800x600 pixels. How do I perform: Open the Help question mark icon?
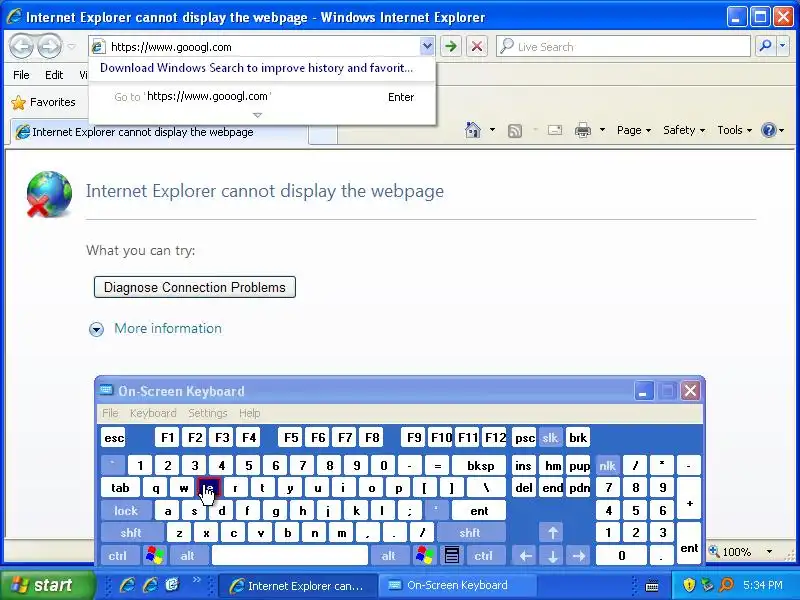pyautogui.click(x=768, y=130)
